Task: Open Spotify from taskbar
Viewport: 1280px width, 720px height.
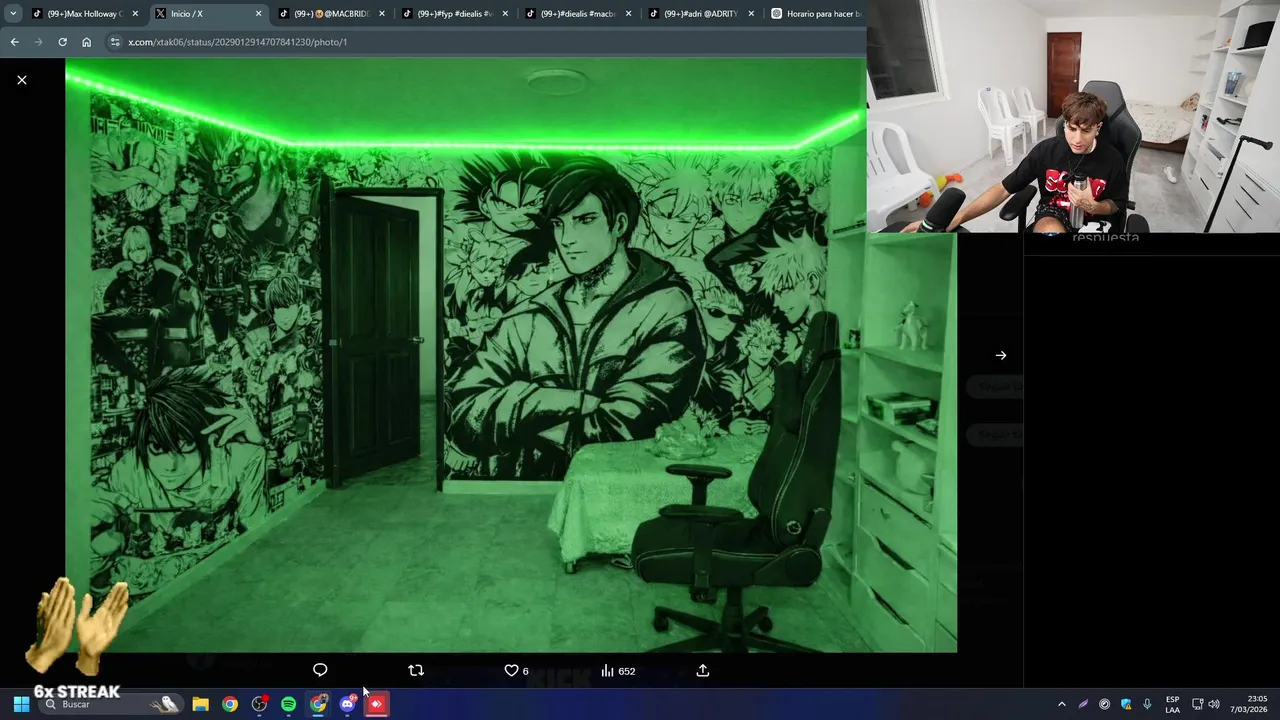Action: tap(288, 704)
